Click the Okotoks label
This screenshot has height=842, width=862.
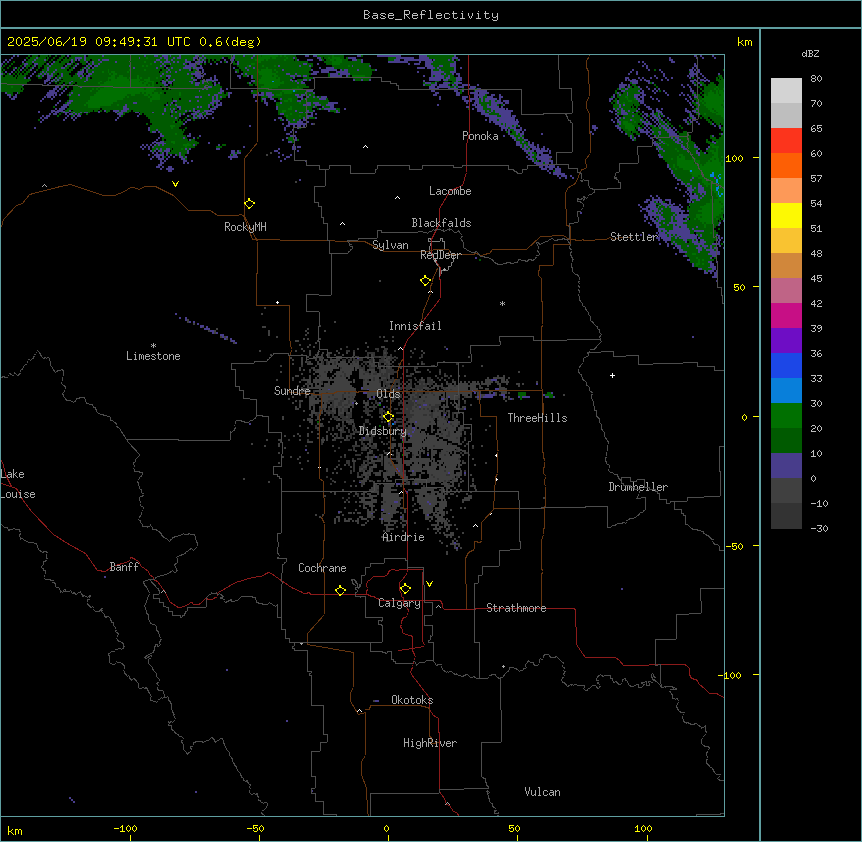click(412, 700)
